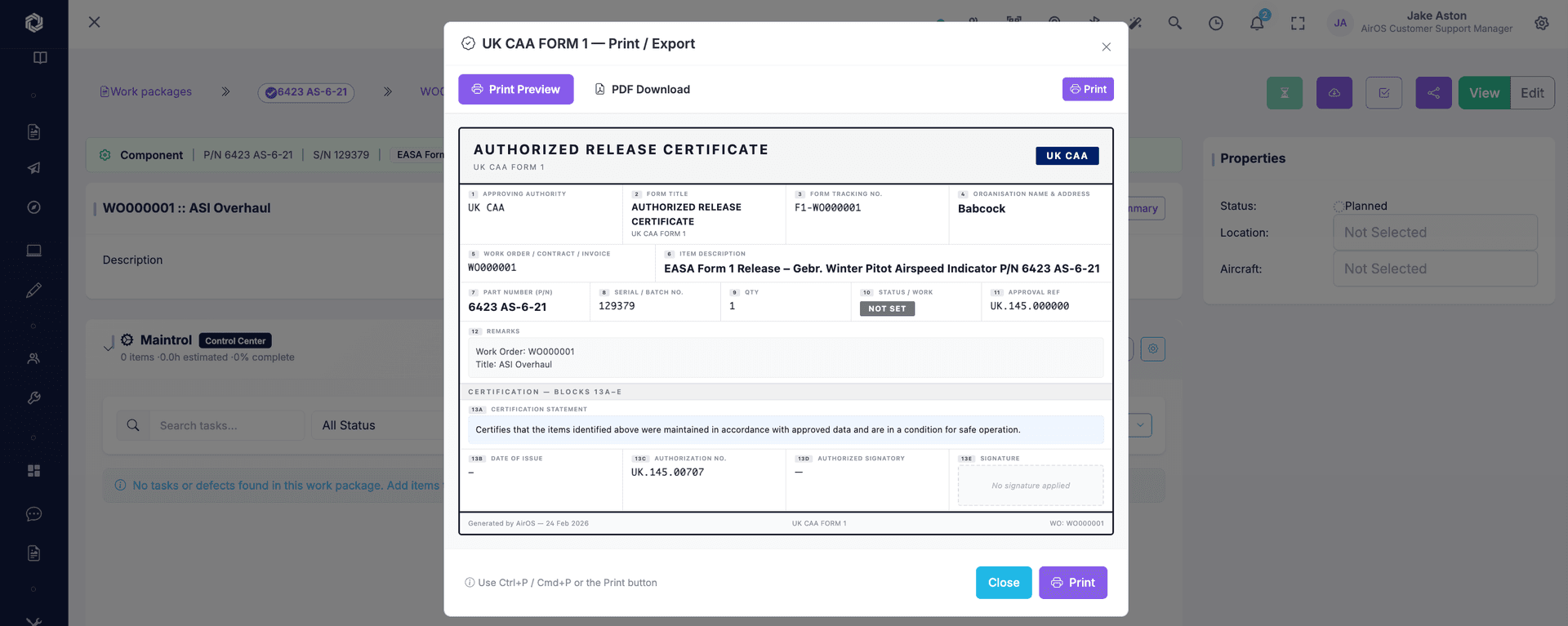This screenshot has height=626, width=1568.
Task: Click the authorization number UK.145.00707
Action: [x=667, y=473]
